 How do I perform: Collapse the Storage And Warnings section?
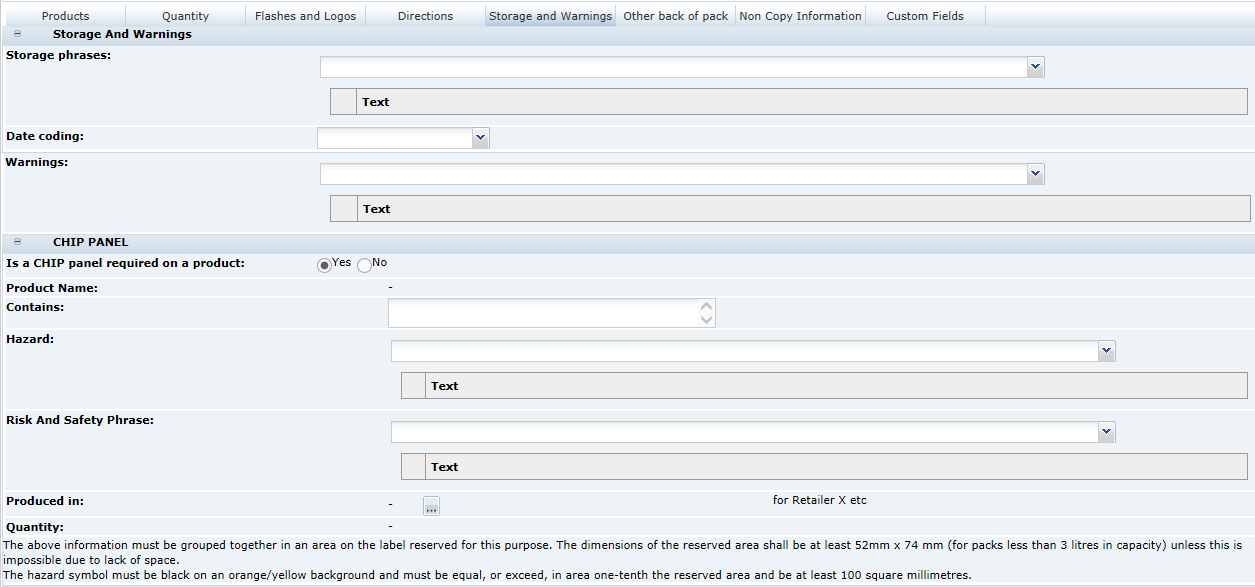pos(16,33)
